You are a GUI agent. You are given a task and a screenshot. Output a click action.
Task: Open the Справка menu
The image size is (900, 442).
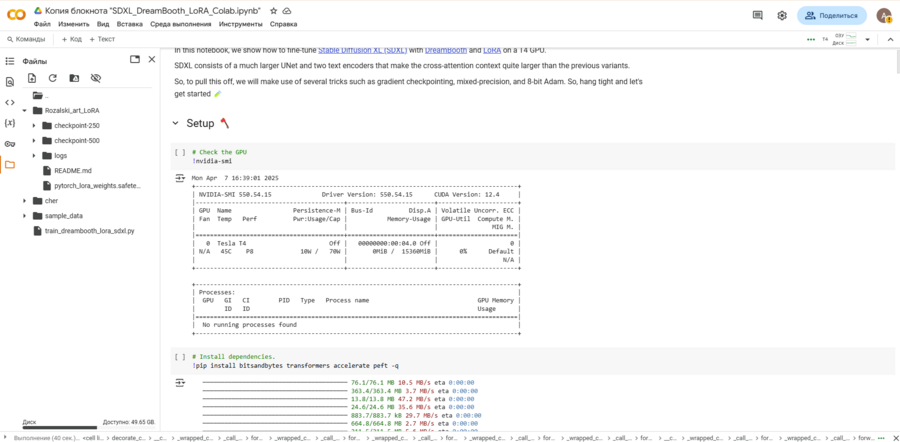click(x=284, y=24)
